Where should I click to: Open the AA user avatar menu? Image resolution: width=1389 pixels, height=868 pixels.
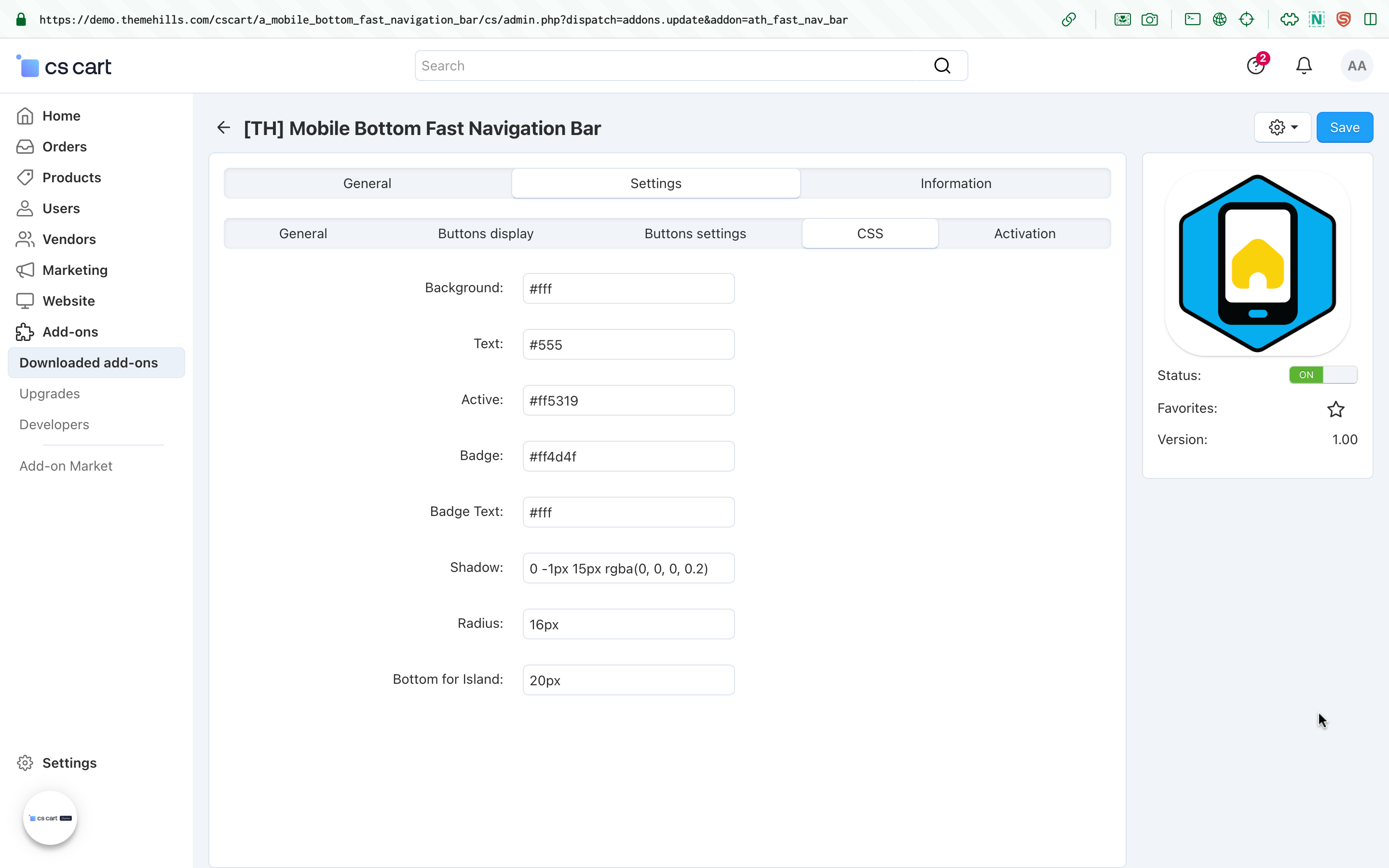(1356, 66)
